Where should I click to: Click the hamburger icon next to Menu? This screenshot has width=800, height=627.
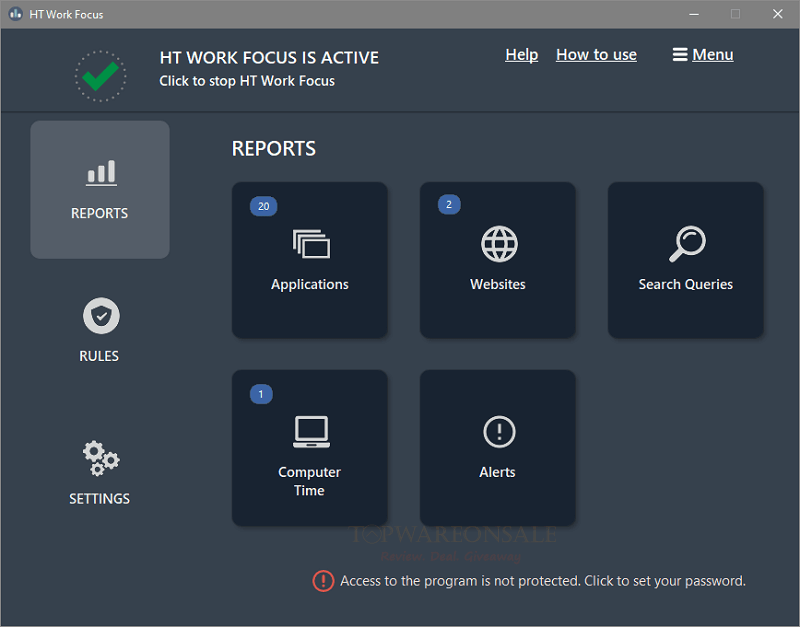tap(680, 55)
